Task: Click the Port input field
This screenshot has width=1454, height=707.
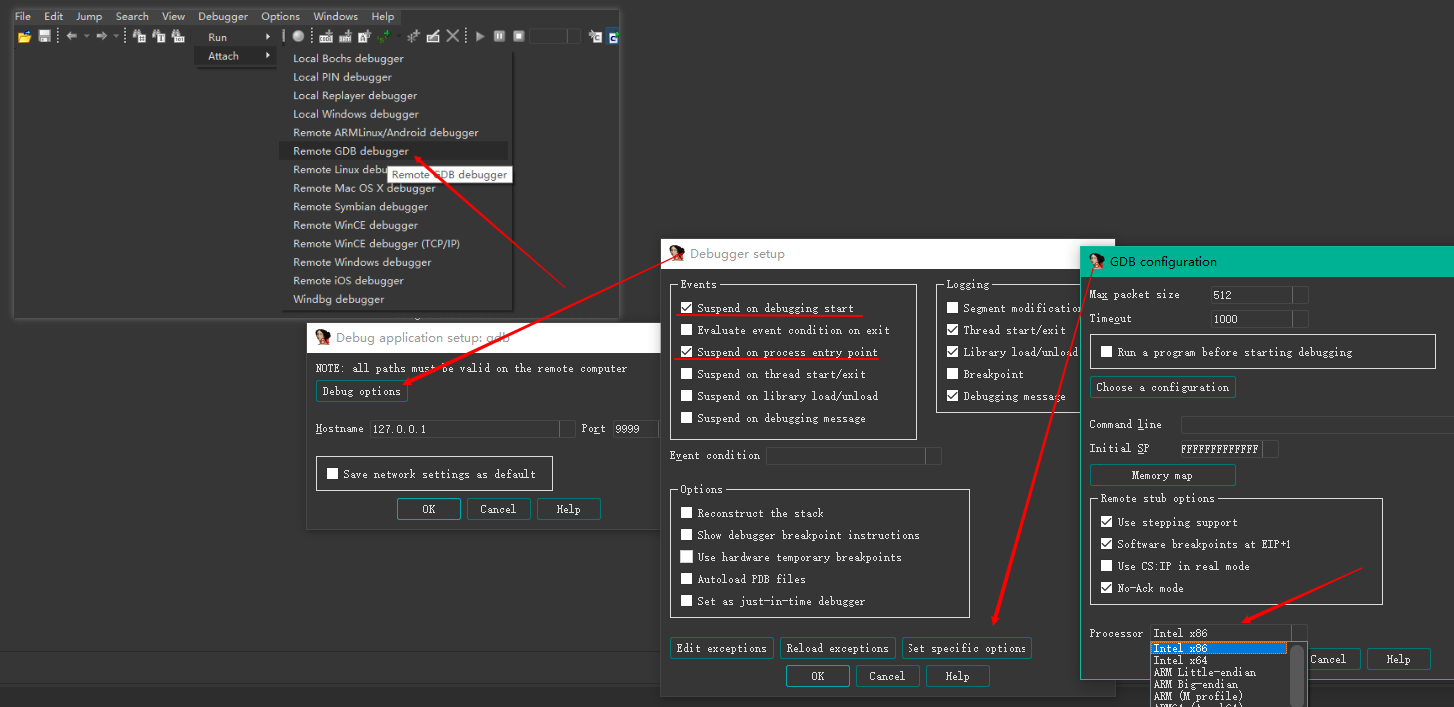Action: [635, 429]
